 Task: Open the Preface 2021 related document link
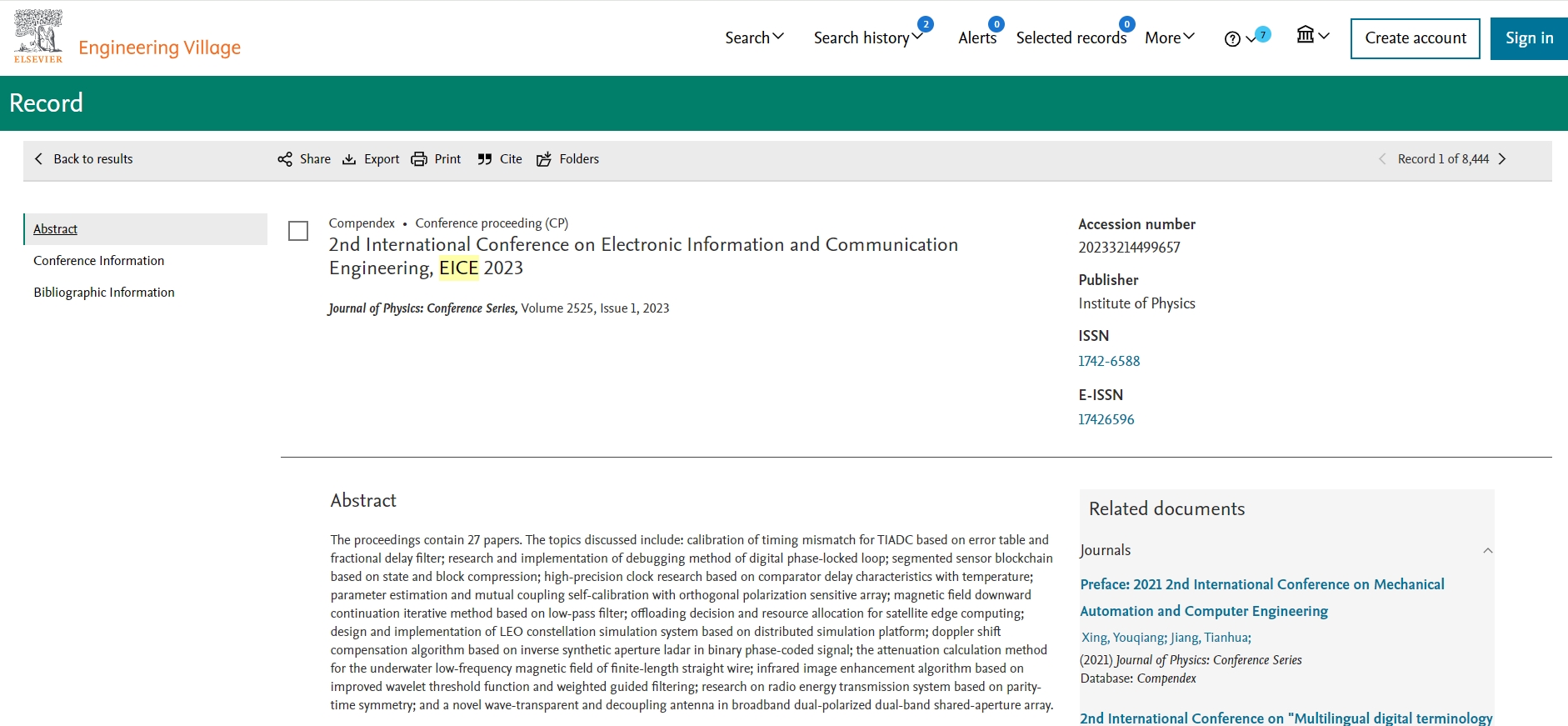pyautogui.click(x=1262, y=598)
